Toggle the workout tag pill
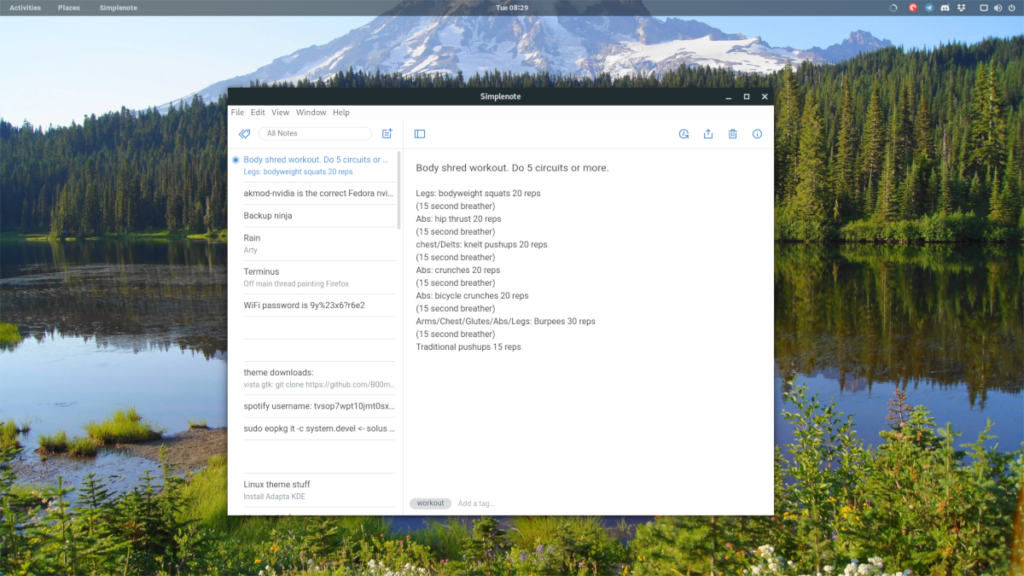The image size is (1024, 576). [430, 503]
